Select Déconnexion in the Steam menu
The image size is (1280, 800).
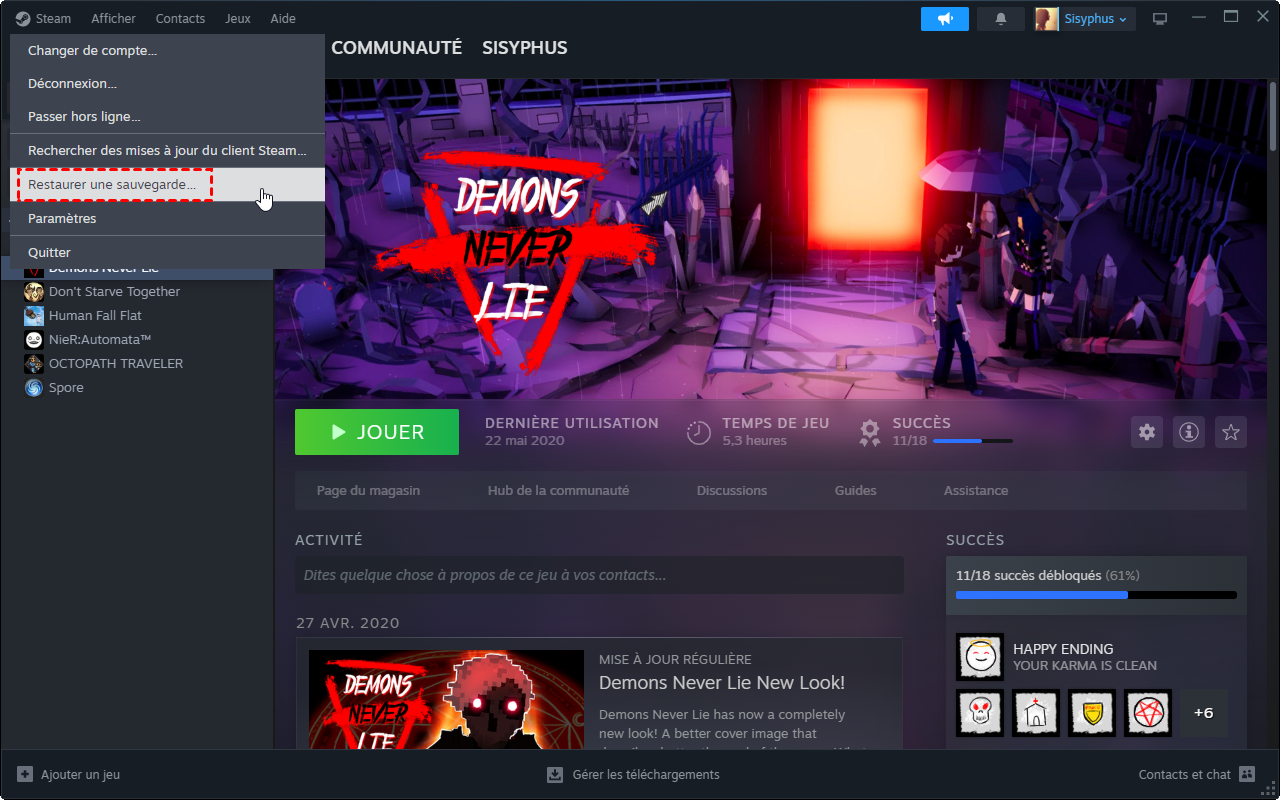[x=167, y=83]
